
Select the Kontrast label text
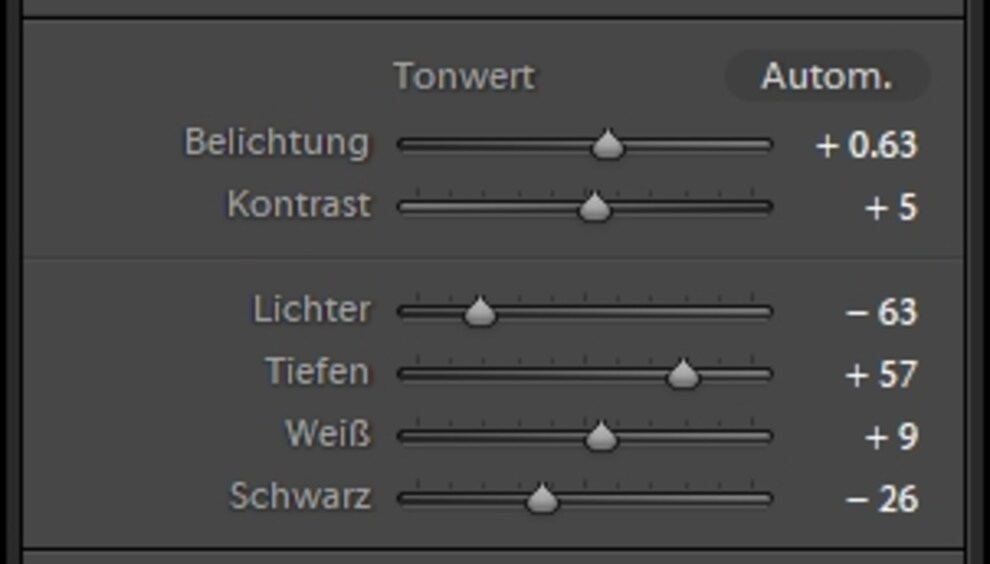299,205
